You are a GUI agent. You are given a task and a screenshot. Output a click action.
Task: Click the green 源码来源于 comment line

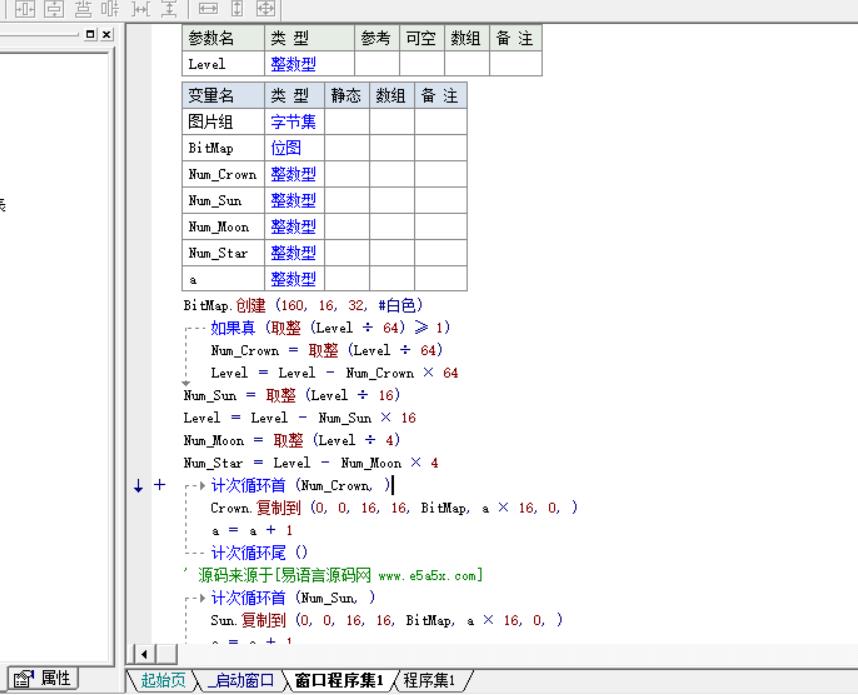[333, 575]
